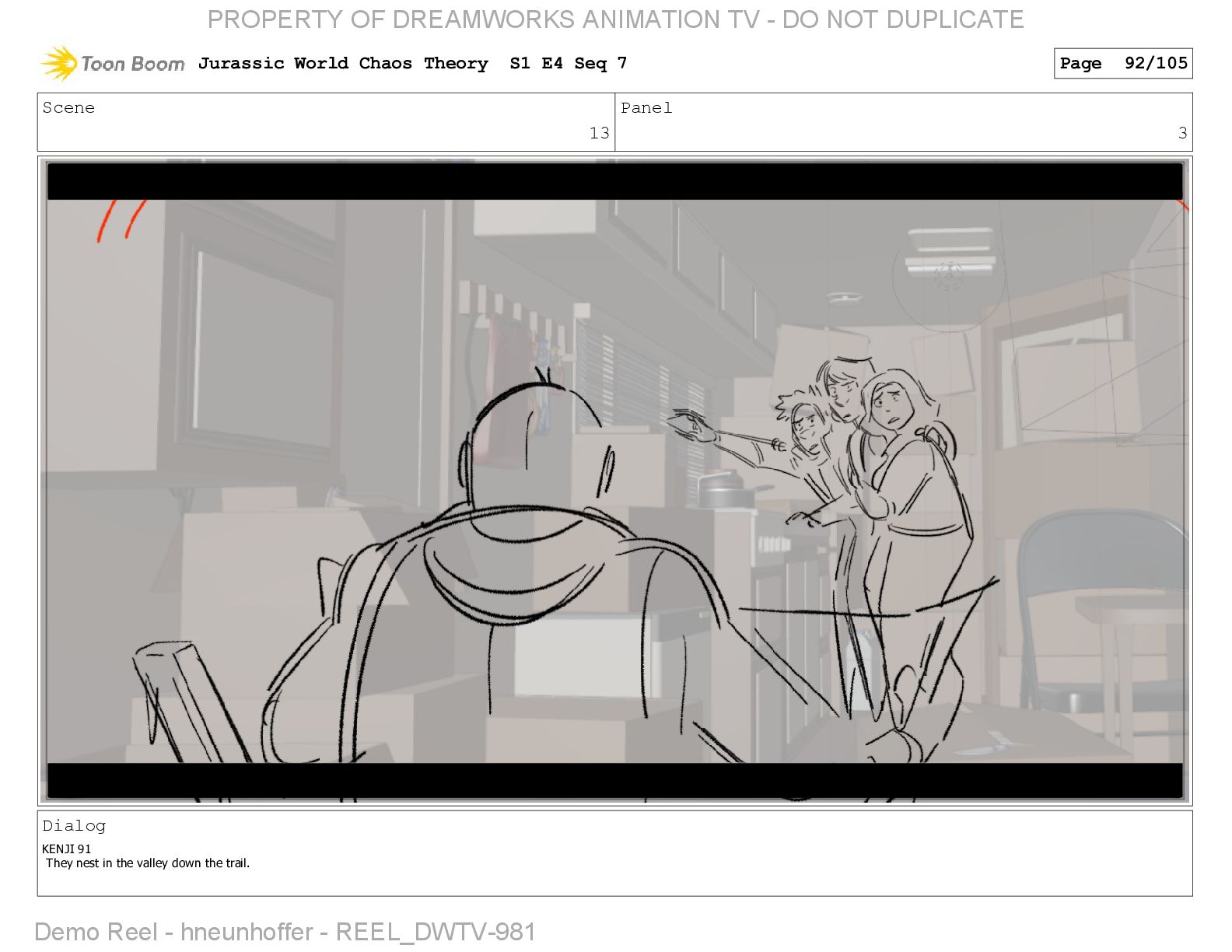This screenshot has width=1232, height=952.
Task: Click the 'PROPERTY OF DREAMWORKS ANIMATION TV' header
Action: coord(483,19)
